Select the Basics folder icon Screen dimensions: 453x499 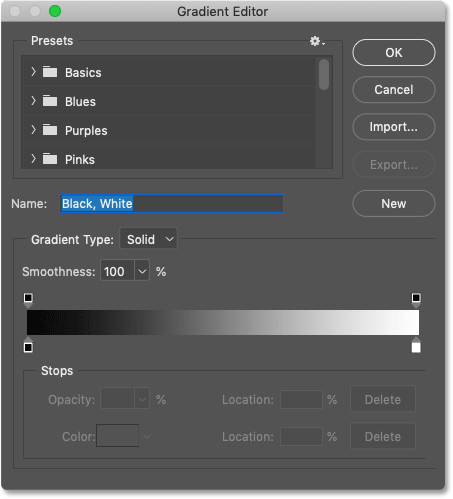tap(50, 72)
